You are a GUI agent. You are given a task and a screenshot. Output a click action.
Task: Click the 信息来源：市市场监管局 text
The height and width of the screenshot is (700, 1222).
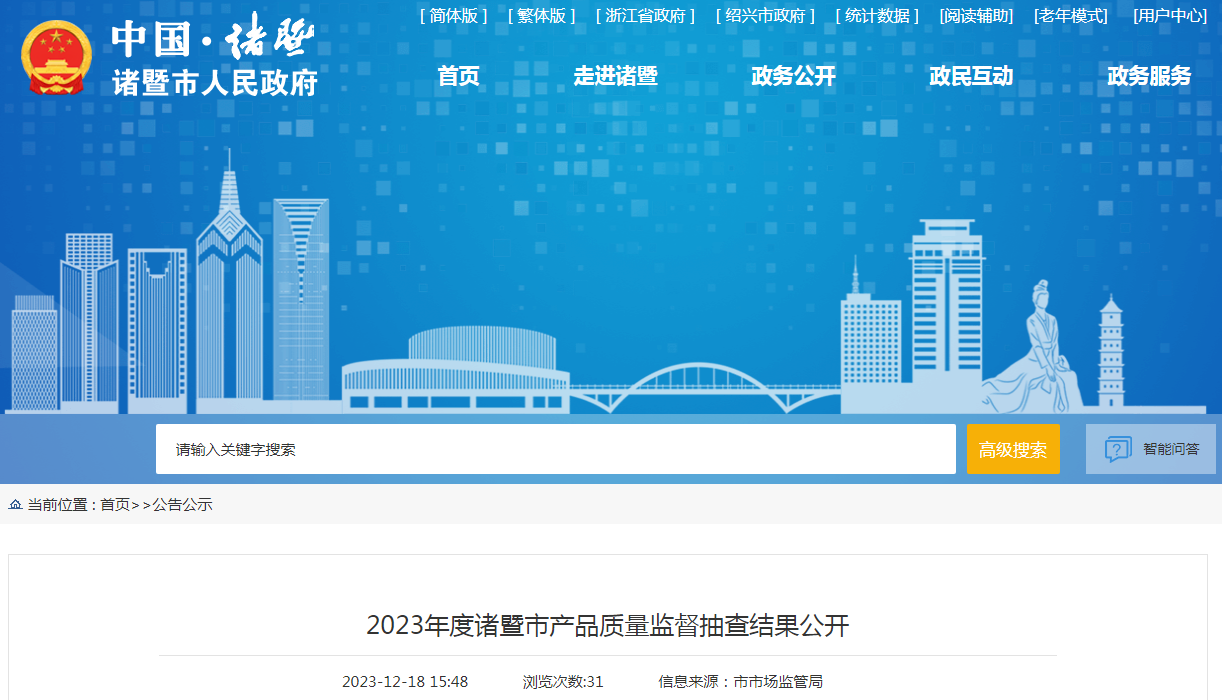coord(740,682)
